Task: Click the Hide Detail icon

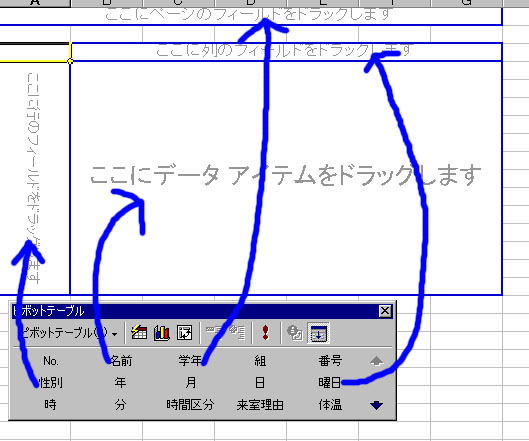Action: click(x=214, y=332)
